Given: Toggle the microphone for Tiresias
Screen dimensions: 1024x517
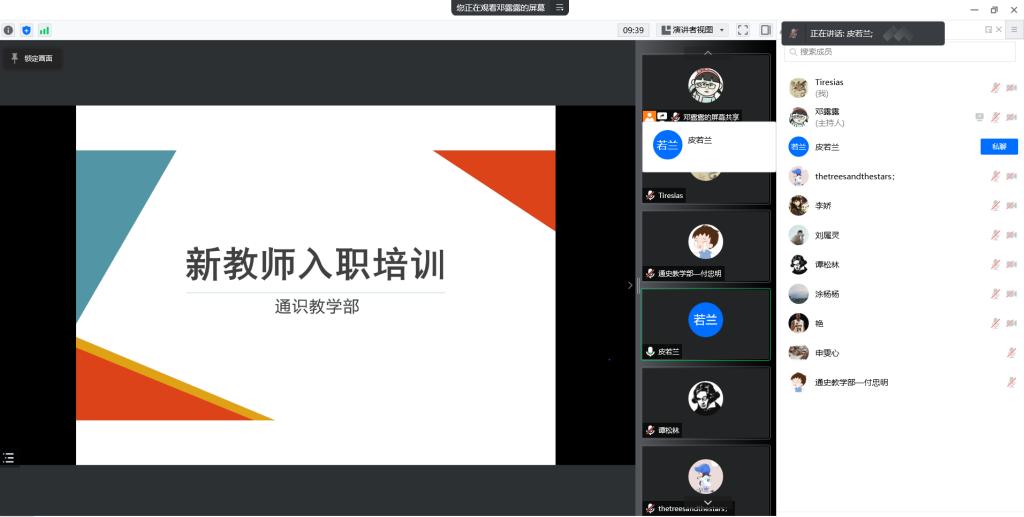Looking at the screenshot, I should pyautogui.click(x=995, y=88).
